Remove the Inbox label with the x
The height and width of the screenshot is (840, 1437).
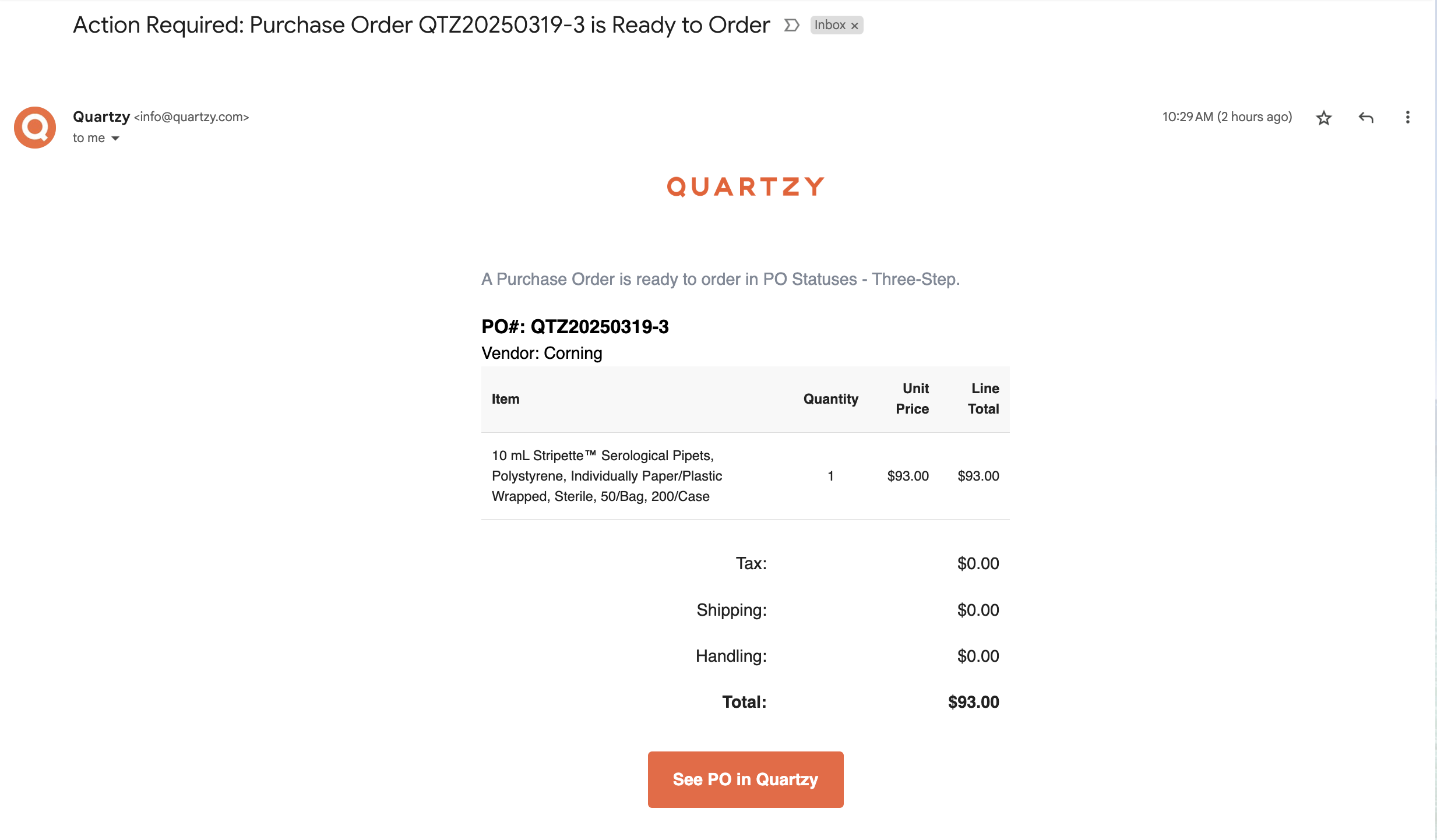(x=854, y=26)
